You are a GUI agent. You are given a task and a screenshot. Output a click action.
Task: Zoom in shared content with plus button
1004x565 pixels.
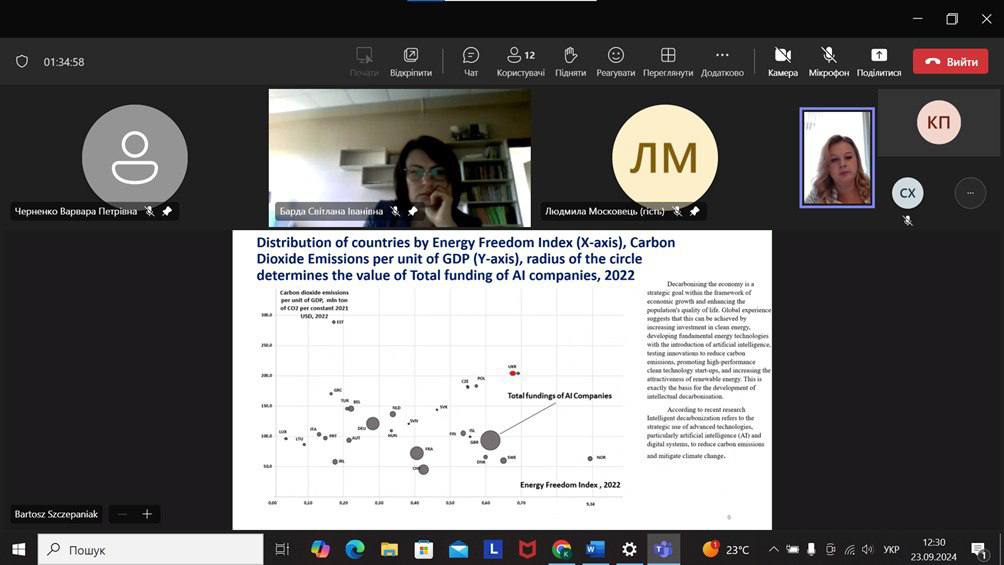[147, 514]
